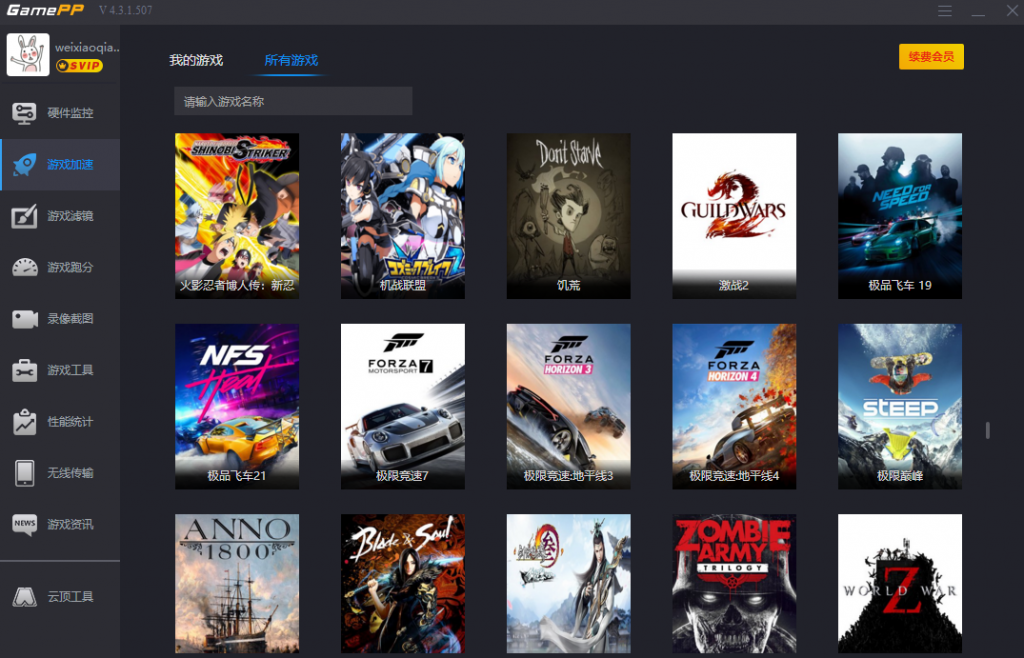Click the 云顶工具 menu label

click(70, 597)
